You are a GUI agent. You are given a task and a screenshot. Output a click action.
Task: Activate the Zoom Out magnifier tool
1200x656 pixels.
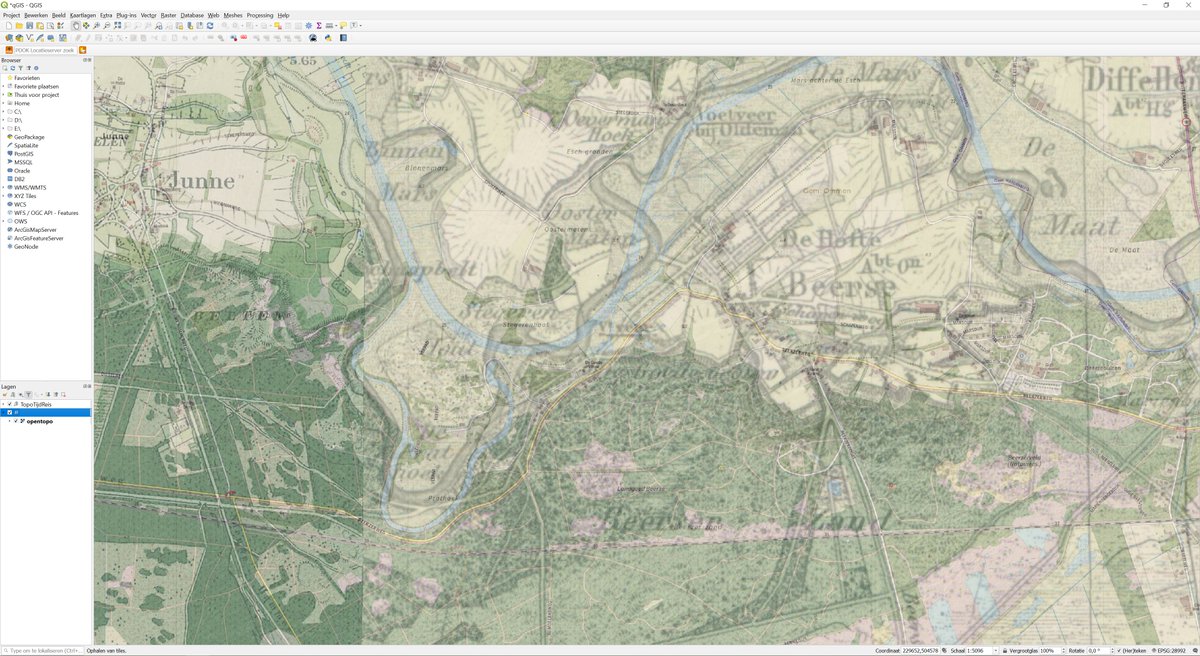pos(106,26)
